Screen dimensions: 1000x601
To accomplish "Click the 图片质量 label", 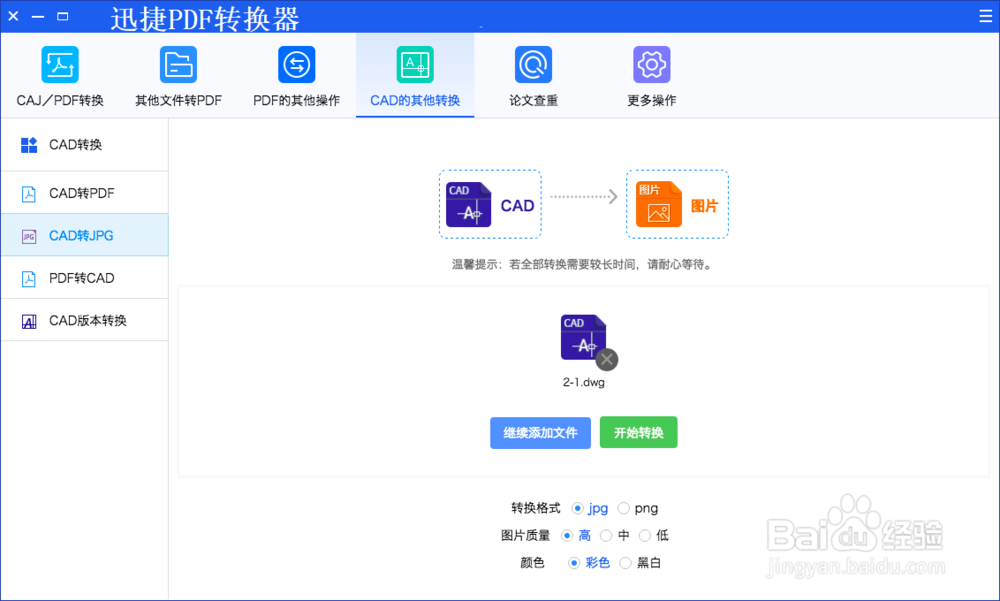I will (526, 536).
